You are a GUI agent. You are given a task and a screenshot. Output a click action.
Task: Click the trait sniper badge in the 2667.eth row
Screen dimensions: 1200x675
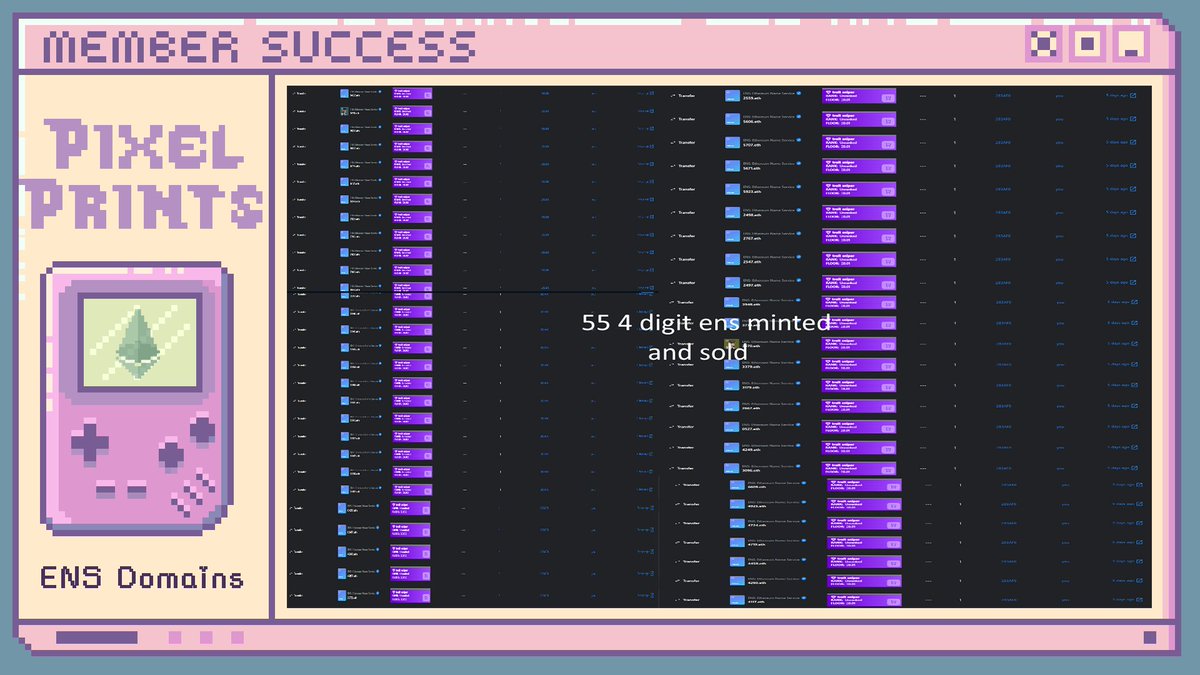(859, 406)
